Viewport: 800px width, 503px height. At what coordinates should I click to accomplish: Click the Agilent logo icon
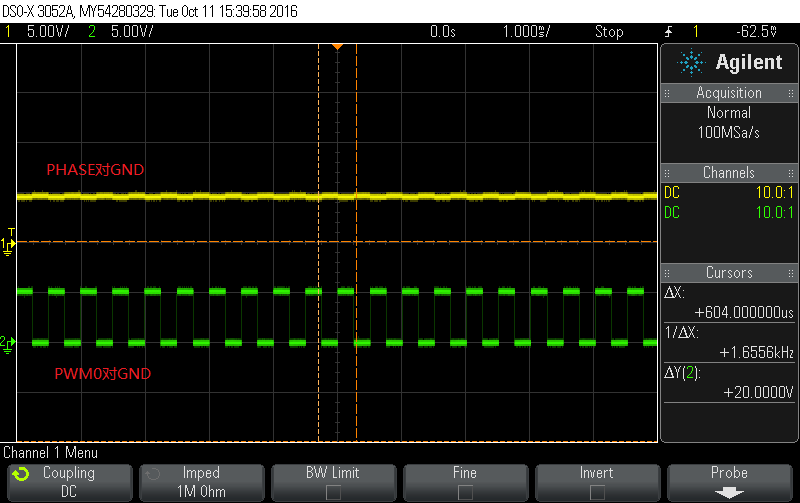click(691, 62)
